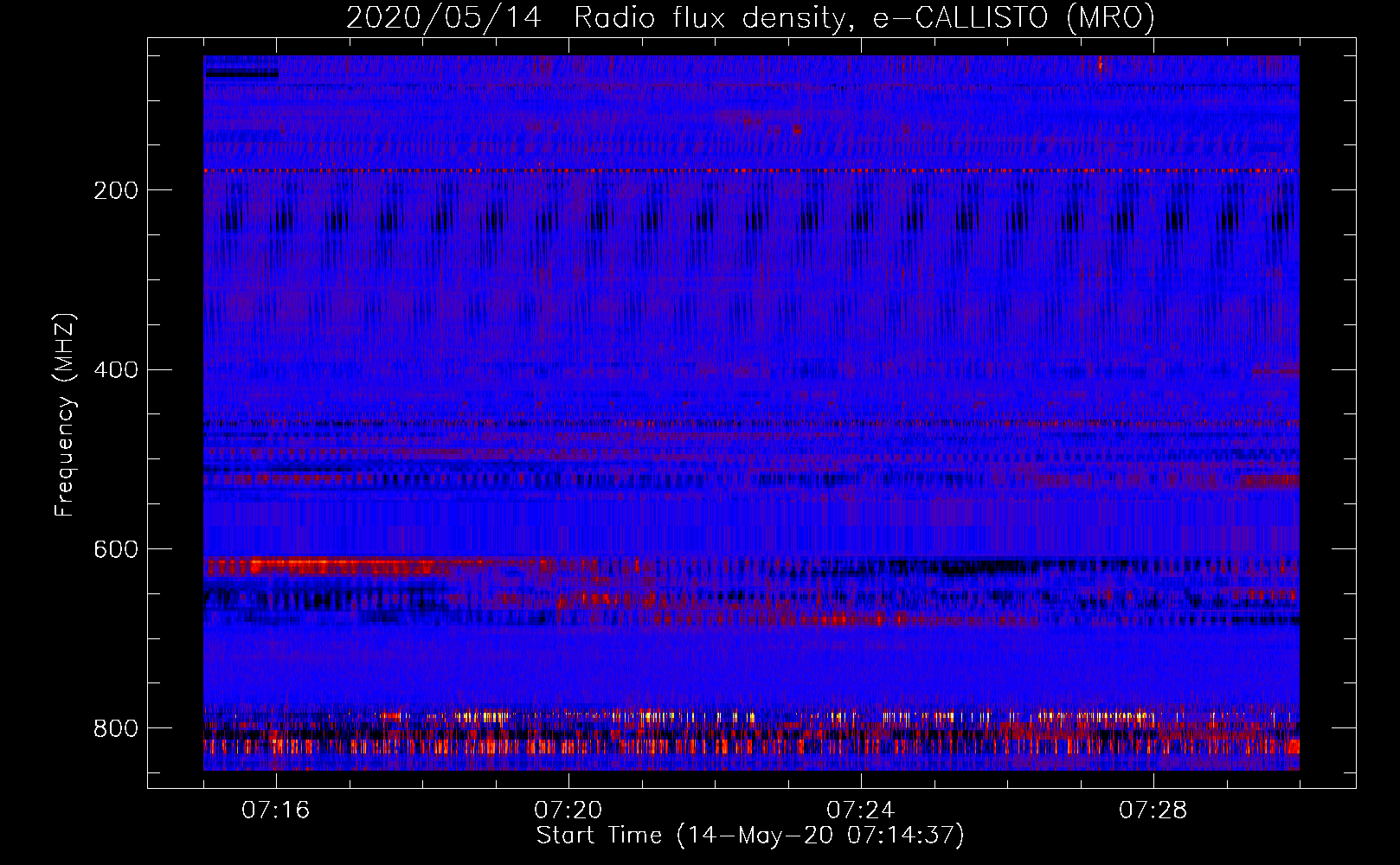The image size is (1400, 865).
Task: Click the black bar in the spectrogram's top-left corner
Action: pos(241,74)
